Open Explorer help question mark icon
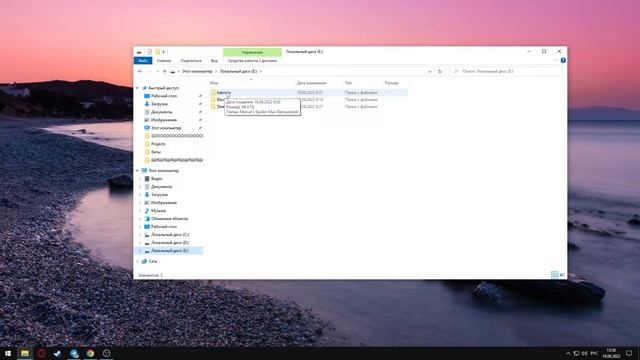640x360 pixels. pyautogui.click(x=563, y=60)
